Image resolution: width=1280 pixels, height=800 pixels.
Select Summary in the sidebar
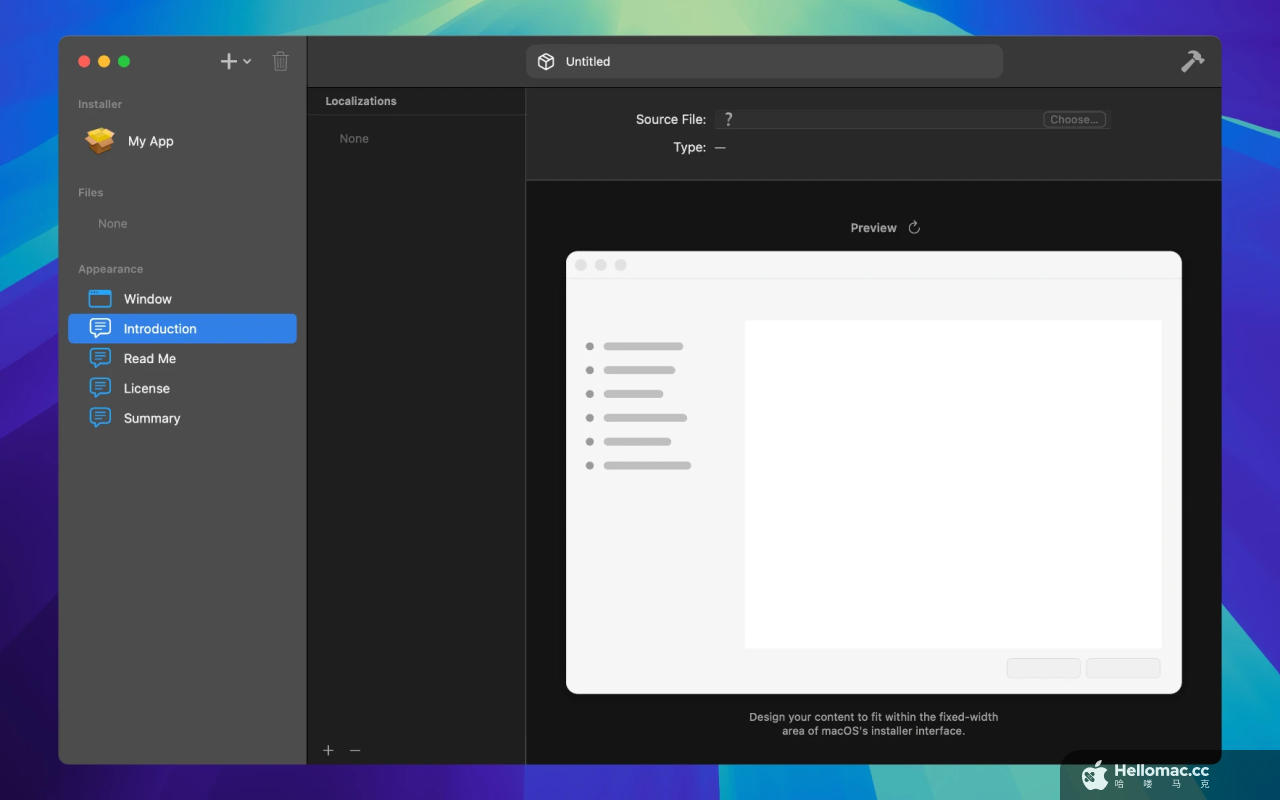point(182,418)
